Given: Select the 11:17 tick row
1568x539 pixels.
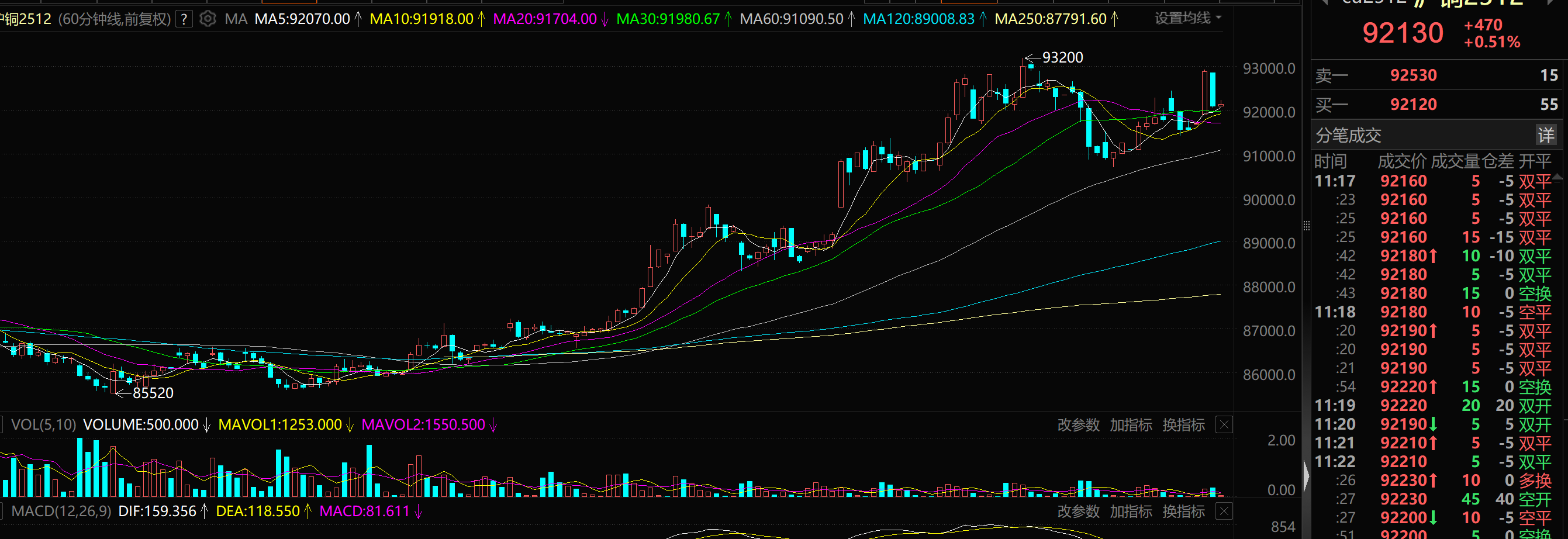Looking at the screenshot, I should tap(1434, 181).
